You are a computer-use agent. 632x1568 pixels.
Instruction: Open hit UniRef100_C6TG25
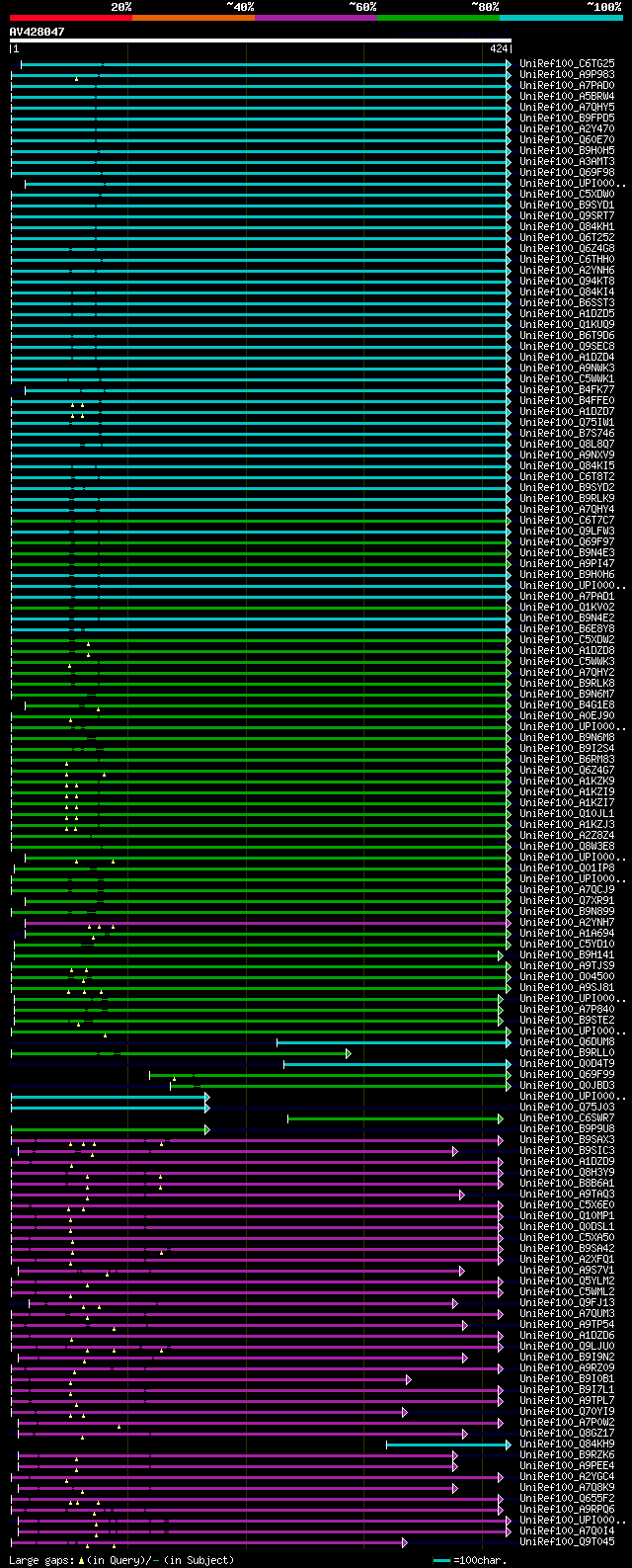point(567,63)
